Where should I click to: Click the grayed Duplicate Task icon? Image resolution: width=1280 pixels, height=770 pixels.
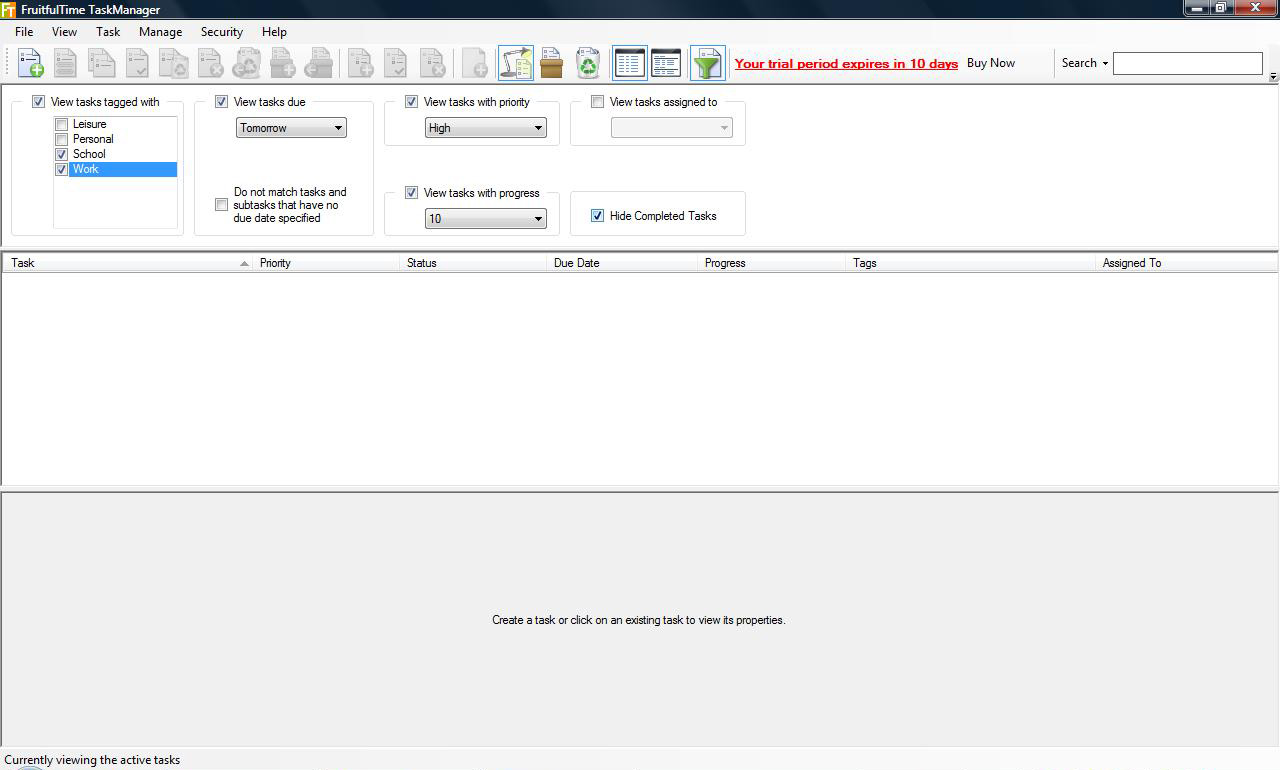coord(102,63)
